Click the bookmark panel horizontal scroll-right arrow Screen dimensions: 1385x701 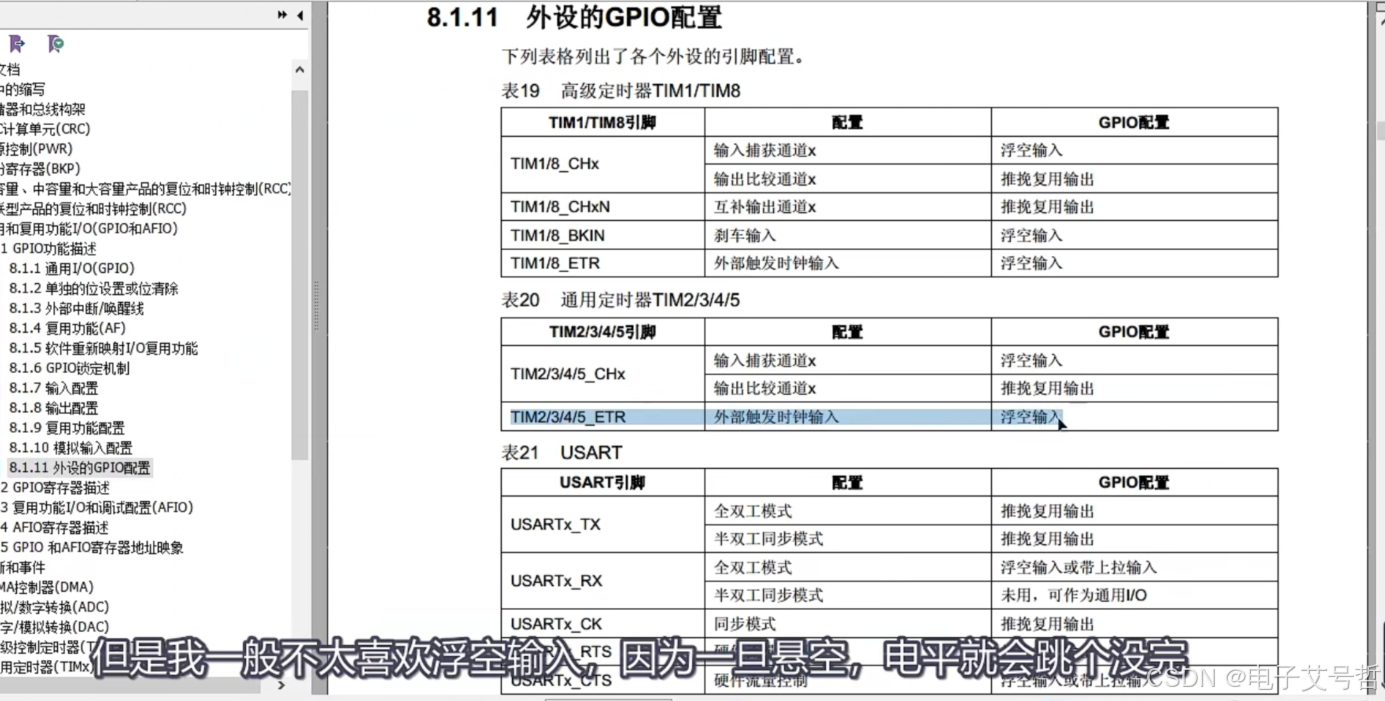pos(281,685)
